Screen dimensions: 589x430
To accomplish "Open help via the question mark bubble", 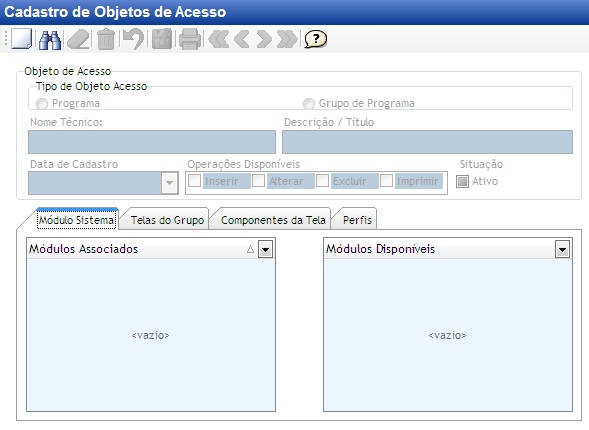I will click(x=316, y=39).
